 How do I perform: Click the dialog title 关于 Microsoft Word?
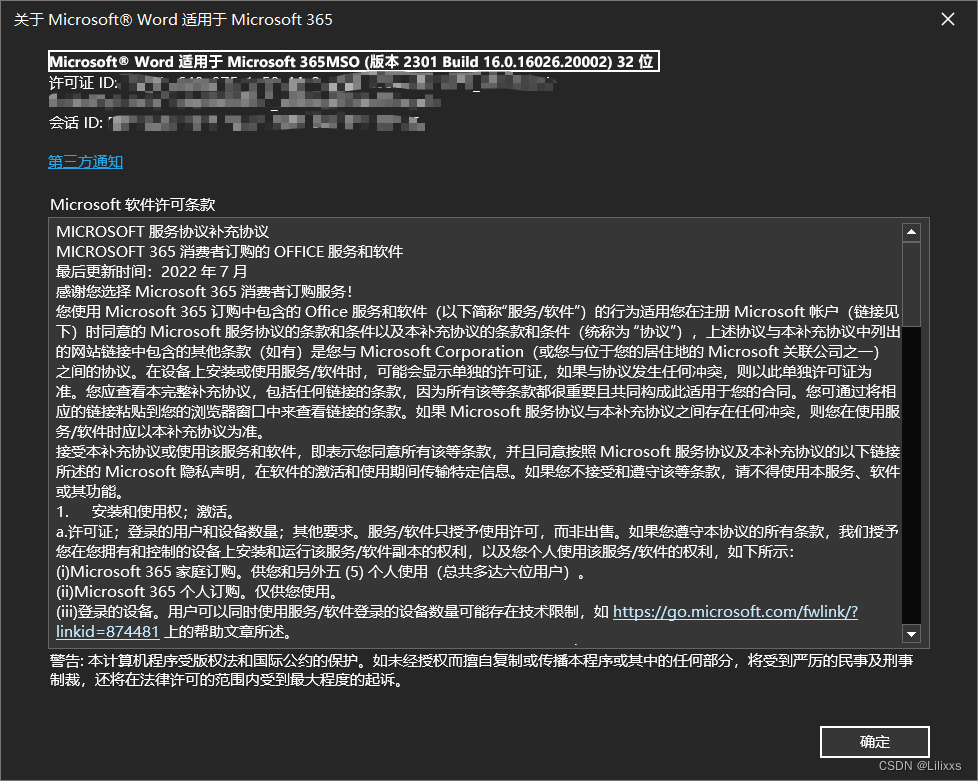[173, 19]
